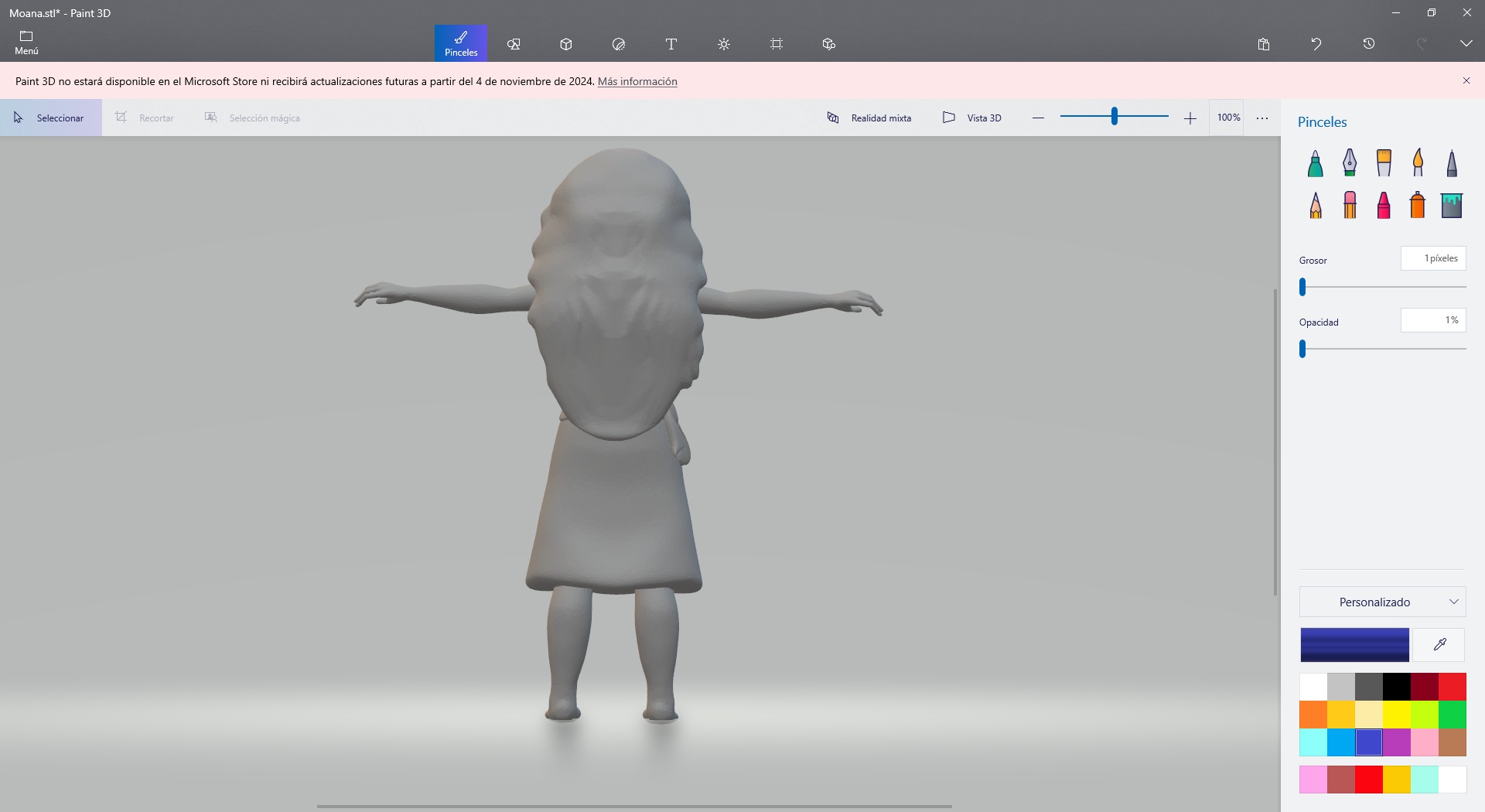Screen dimensions: 1485x812
Task: Click the current dark blue color preview
Action: point(1354,645)
